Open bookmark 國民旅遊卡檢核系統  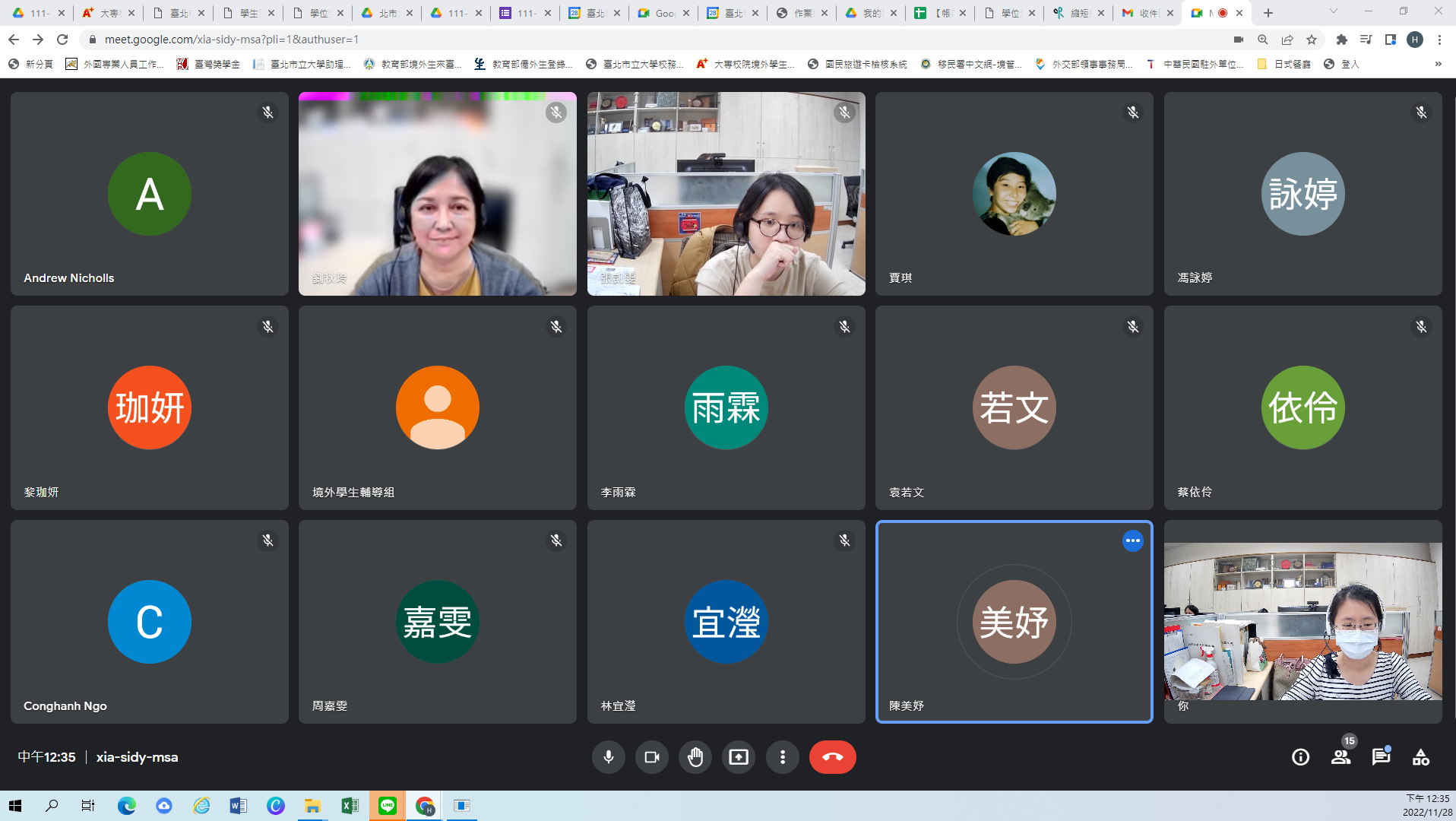pos(857,65)
